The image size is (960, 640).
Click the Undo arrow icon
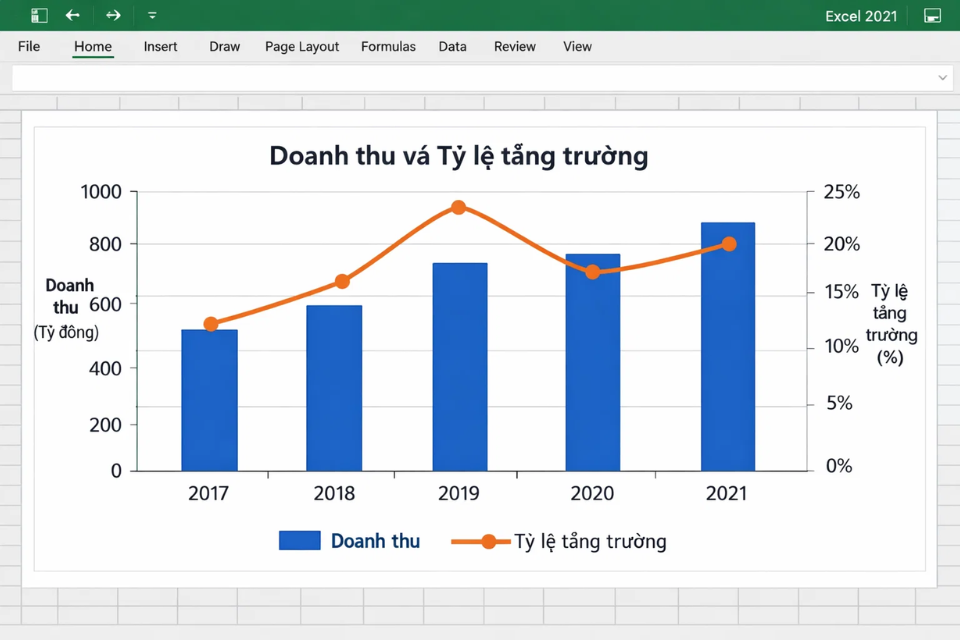coord(73,15)
